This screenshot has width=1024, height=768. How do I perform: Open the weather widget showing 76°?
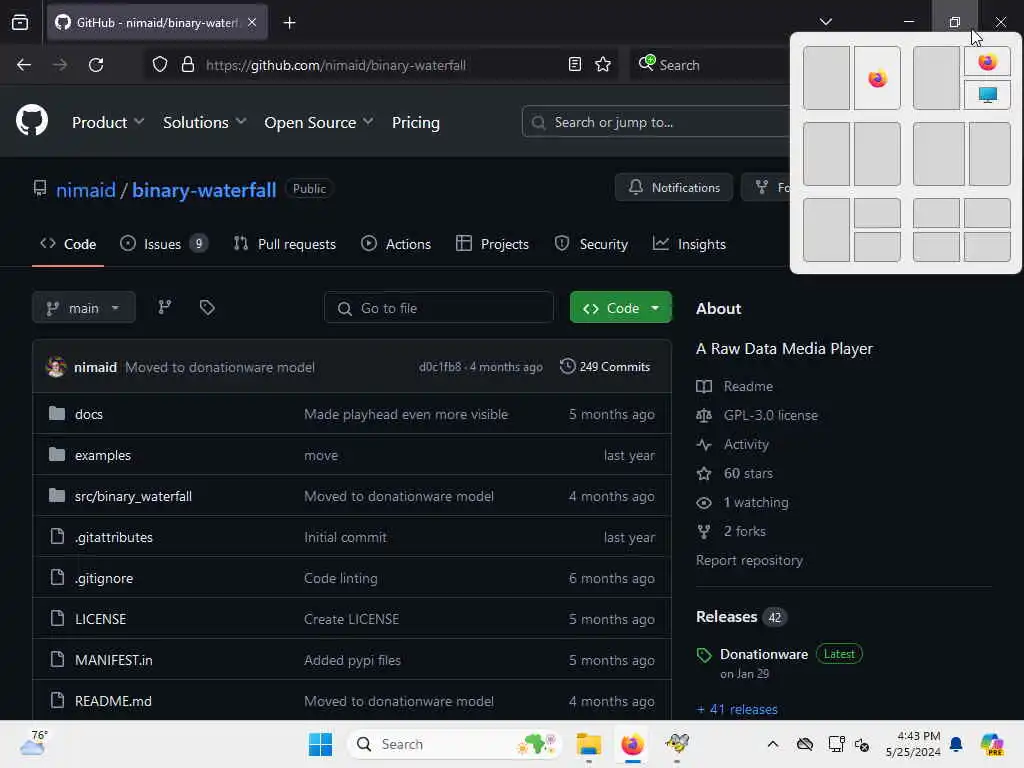[33, 743]
